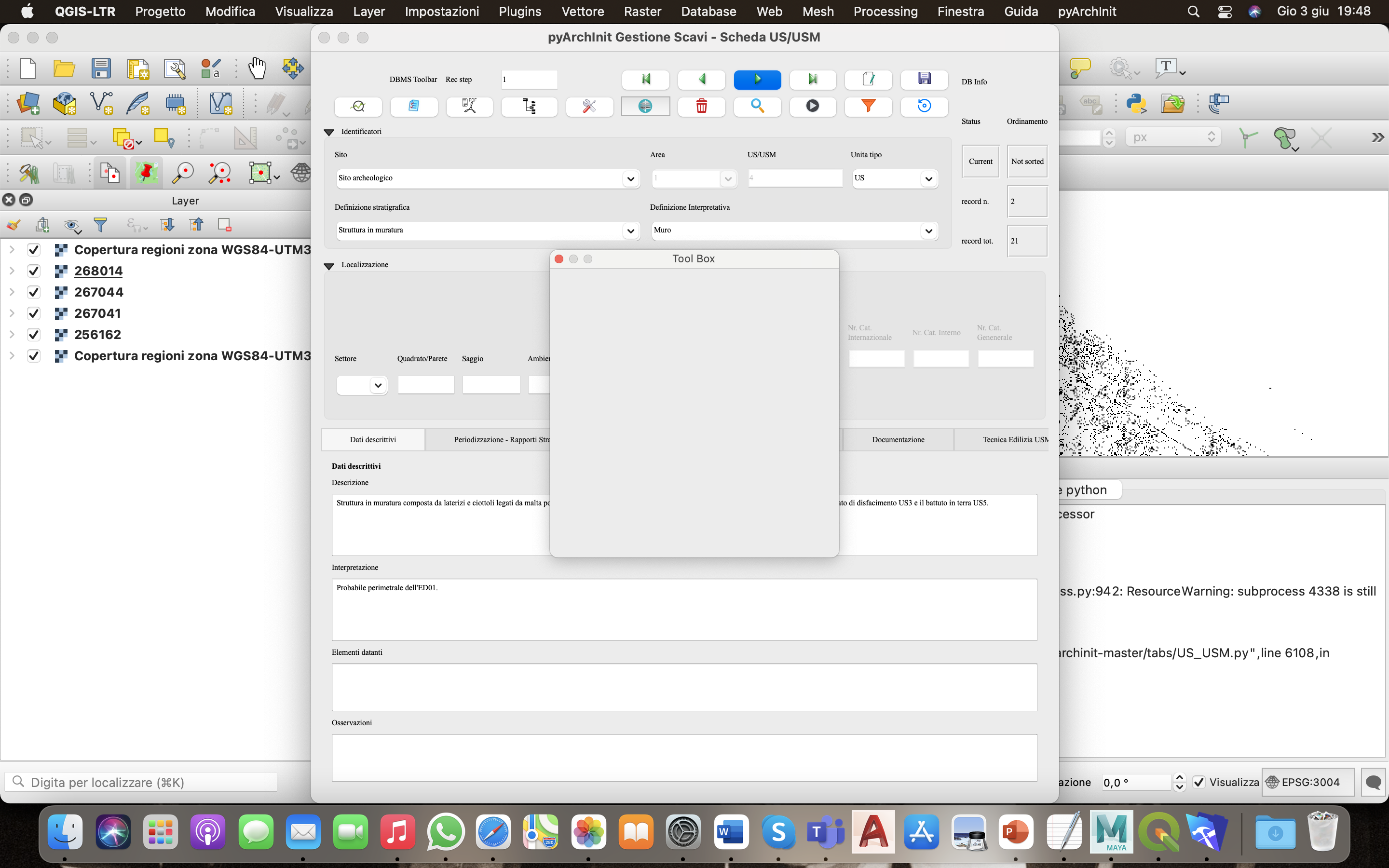1389x868 pixels.
Task: Open the Definizione stratigrafica dropdown
Action: click(x=631, y=230)
